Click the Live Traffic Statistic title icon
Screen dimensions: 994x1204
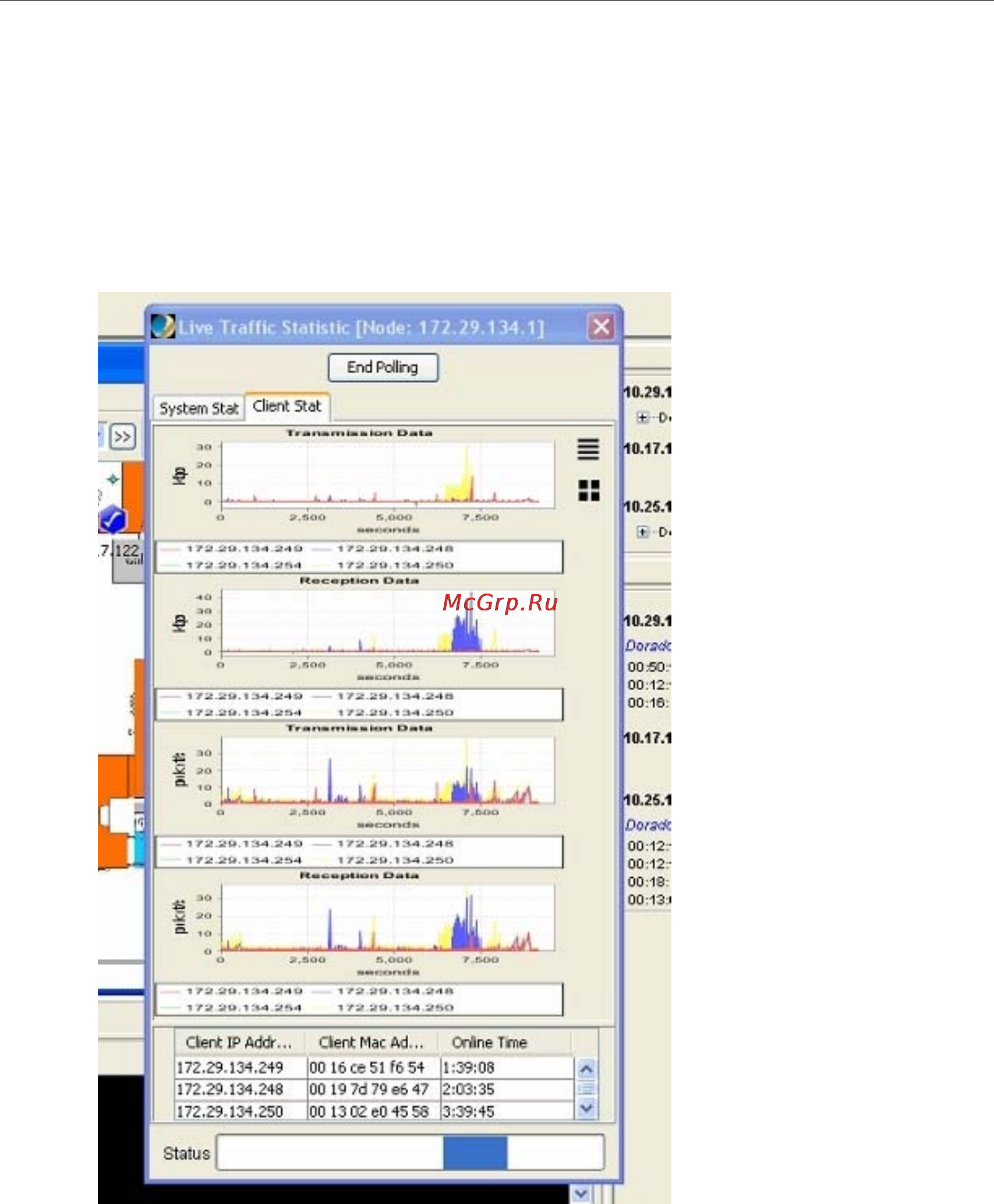(163, 326)
